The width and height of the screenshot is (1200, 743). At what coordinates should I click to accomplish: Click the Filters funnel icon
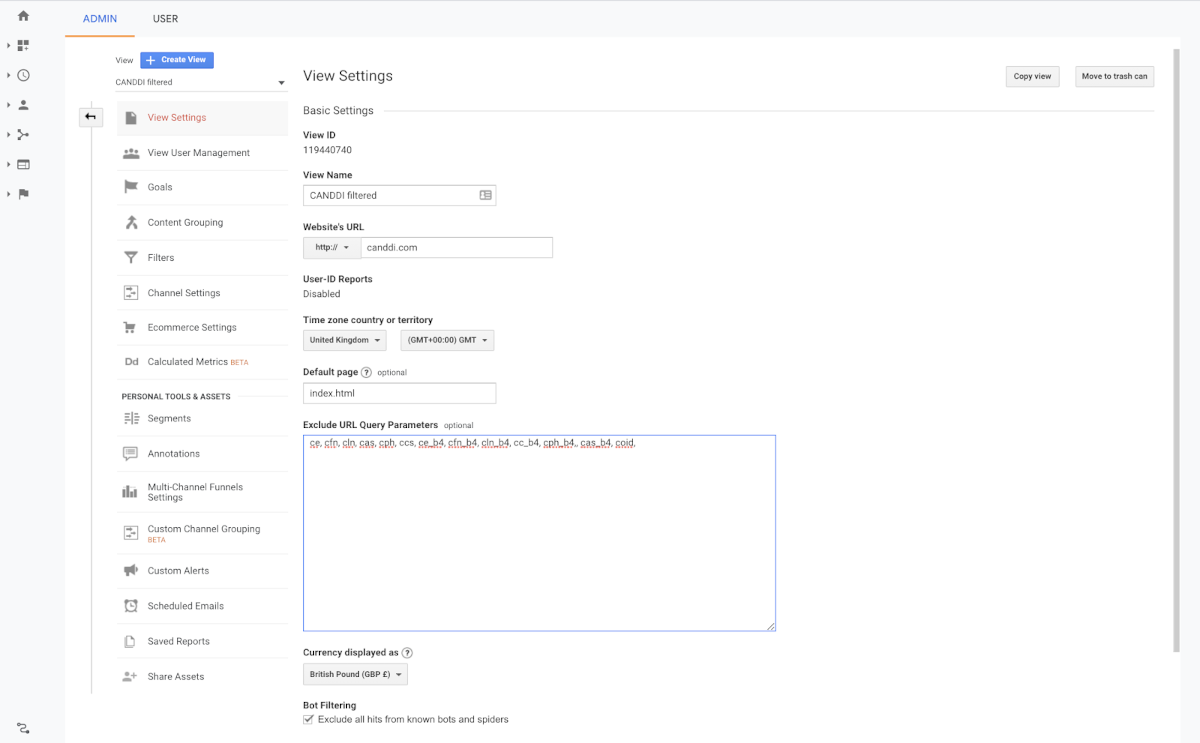coord(130,258)
